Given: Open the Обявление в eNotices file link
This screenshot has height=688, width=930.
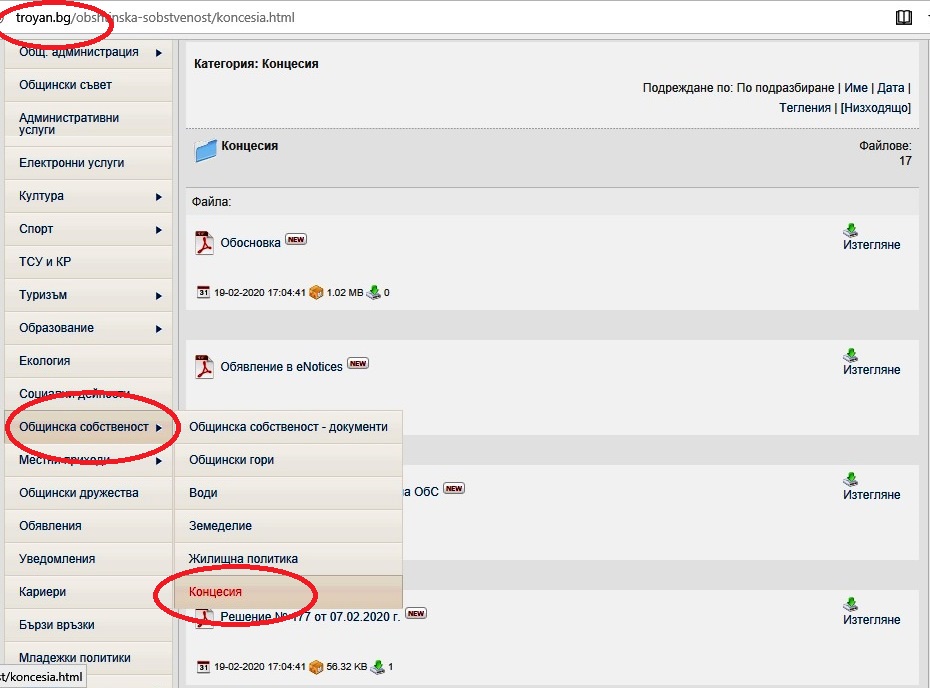Looking at the screenshot, I should (281, 367).
